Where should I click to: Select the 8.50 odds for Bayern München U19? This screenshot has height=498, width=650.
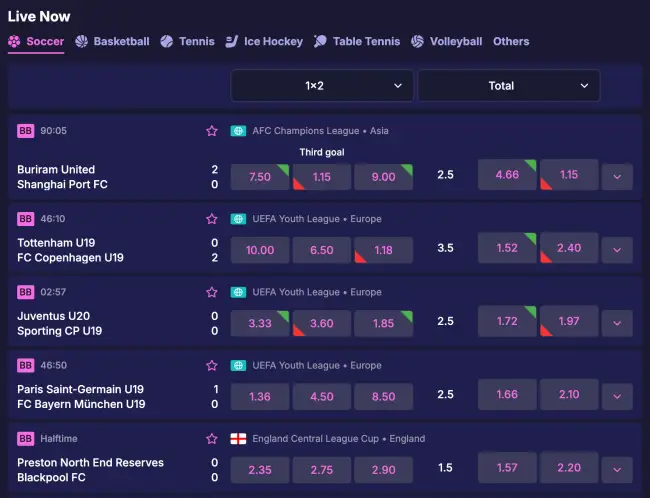click(383, 396)
